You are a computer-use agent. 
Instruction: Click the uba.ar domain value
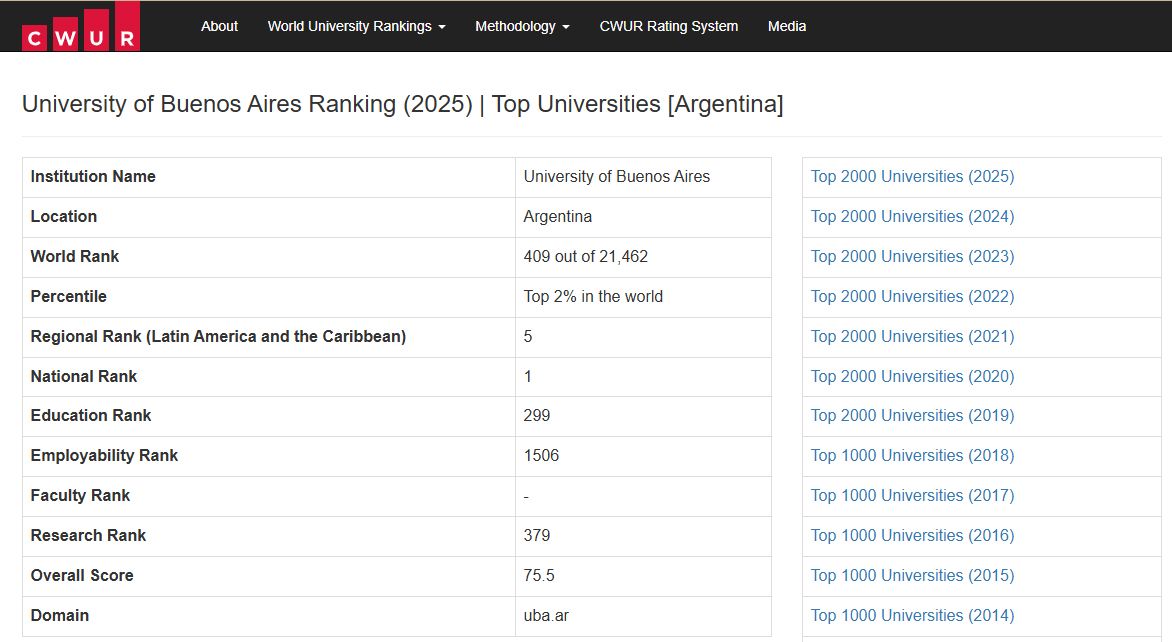pyautogui.click(x=546, y=616)
